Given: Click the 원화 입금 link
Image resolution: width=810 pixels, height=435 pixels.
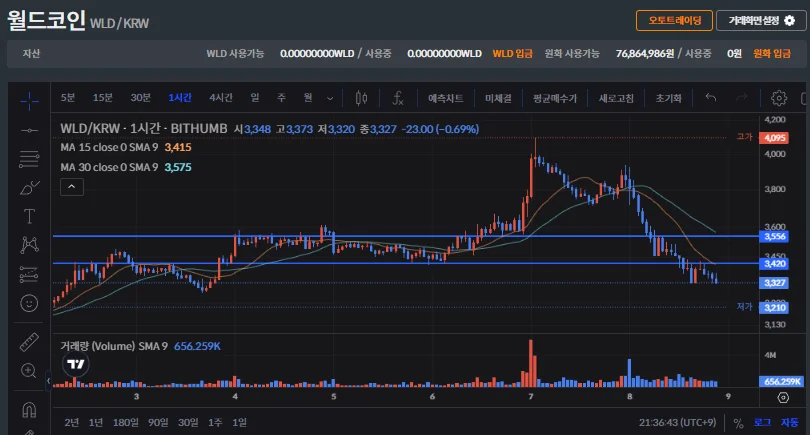Looking at the screenshot, I should (x=772, y=53).
